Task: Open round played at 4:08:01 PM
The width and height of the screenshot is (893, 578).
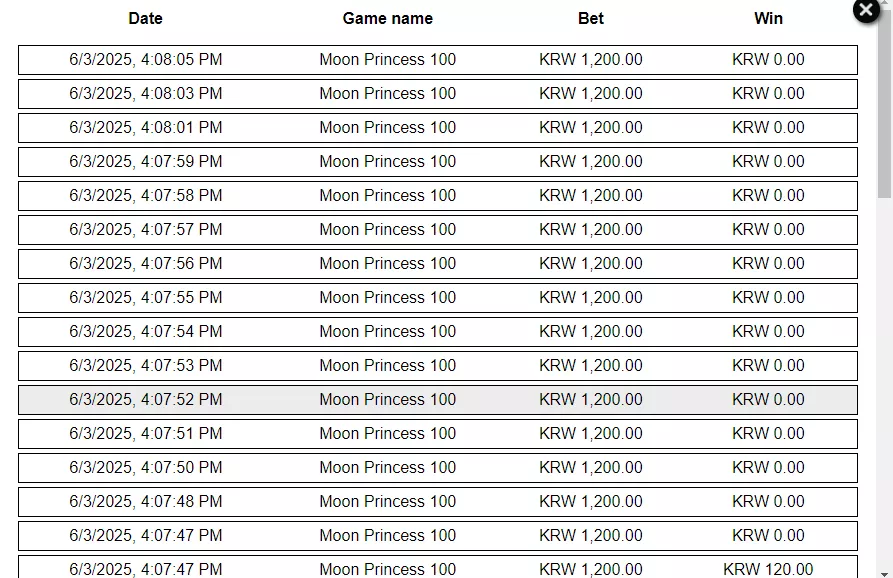Action: (437, 128)
